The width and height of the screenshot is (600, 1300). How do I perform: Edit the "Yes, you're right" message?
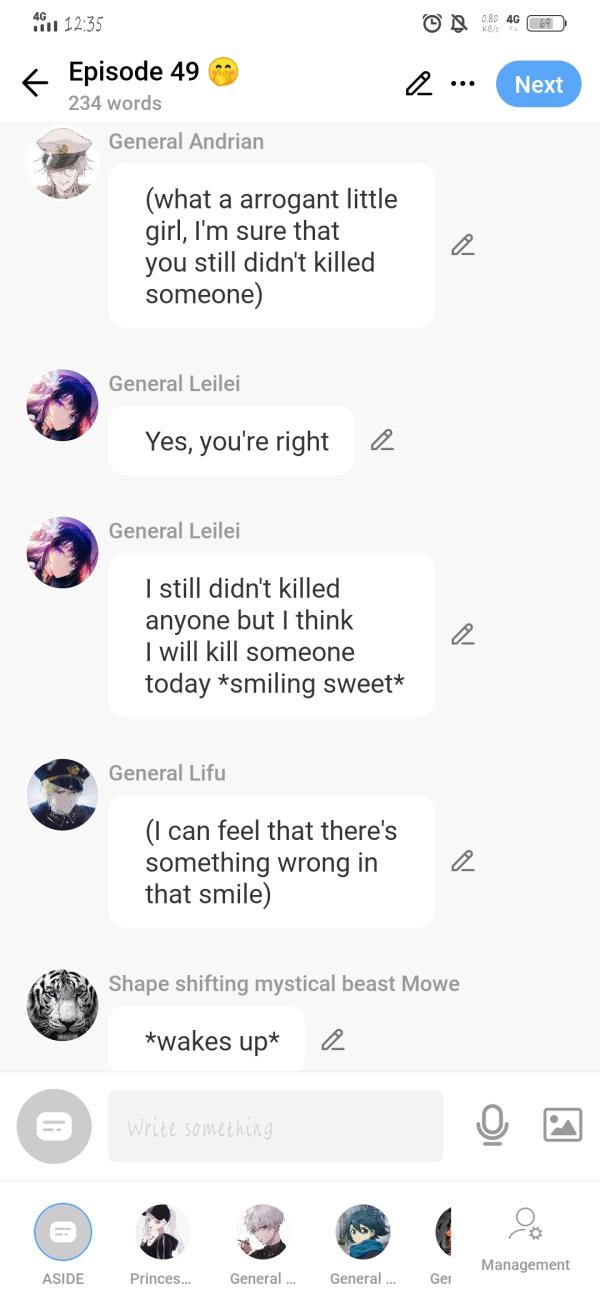coord(382,440)
